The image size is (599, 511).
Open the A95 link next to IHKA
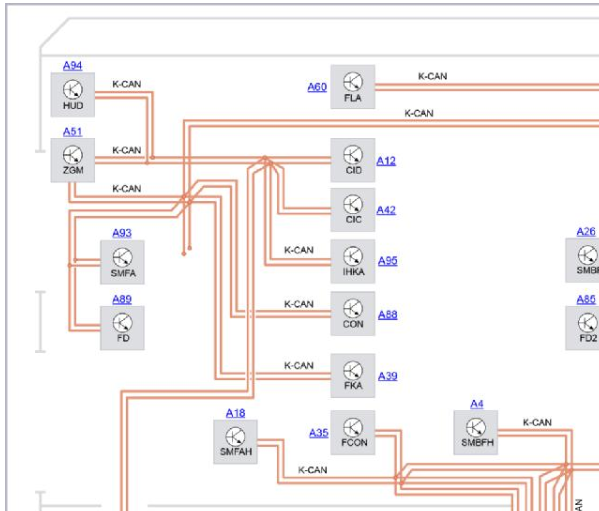coord(387,261)
